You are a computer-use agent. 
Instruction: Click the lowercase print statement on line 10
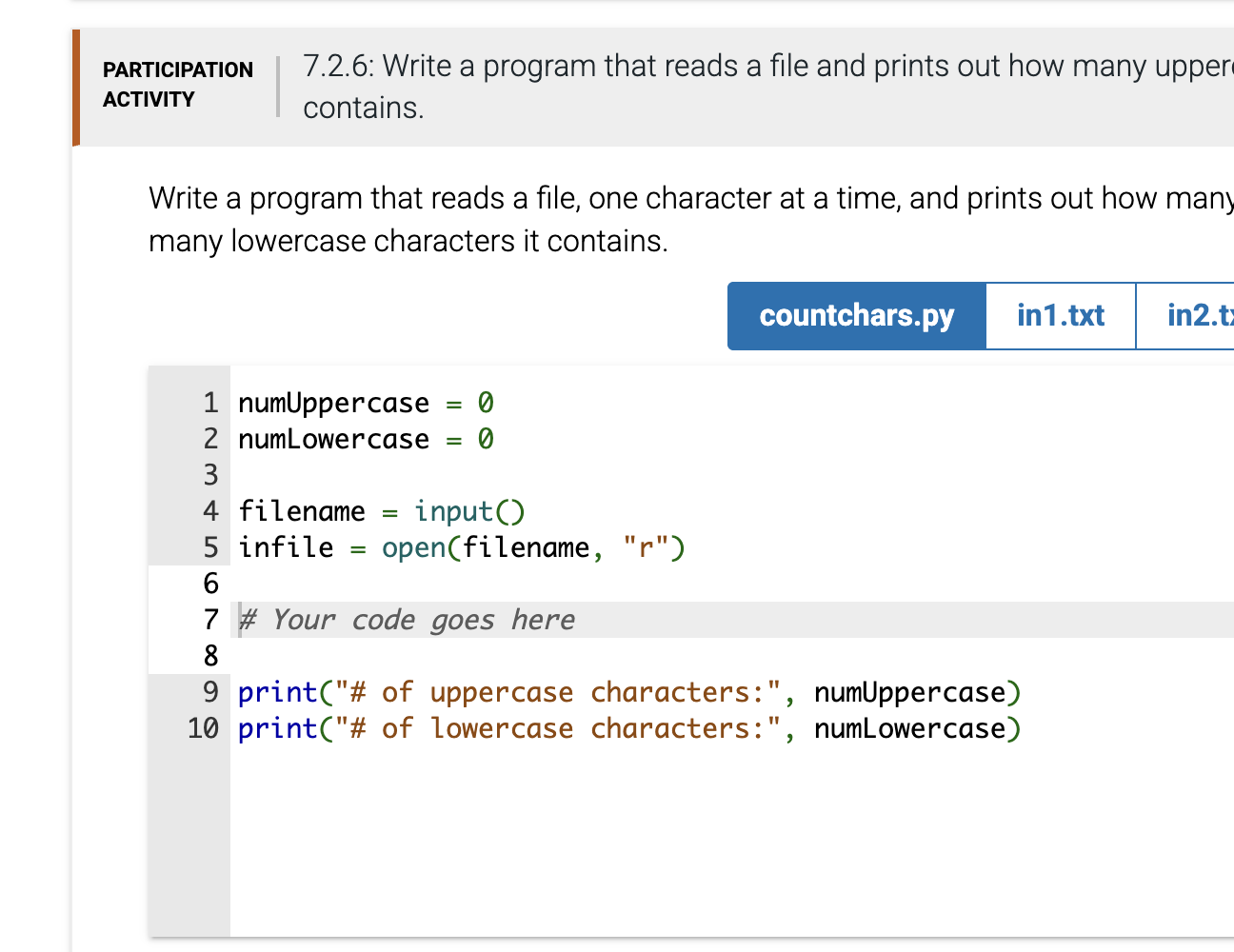(x=629, y=728)
